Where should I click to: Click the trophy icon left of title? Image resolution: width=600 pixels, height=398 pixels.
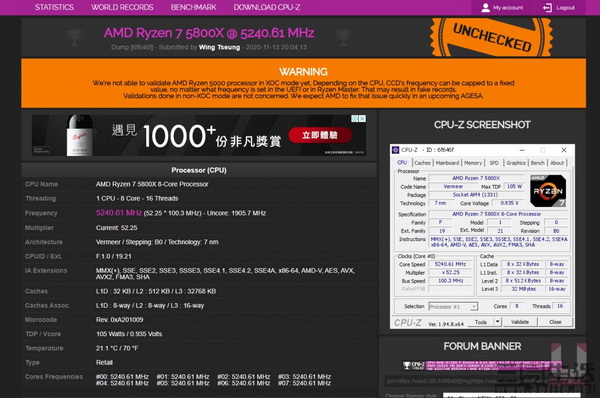pos(74,38)
